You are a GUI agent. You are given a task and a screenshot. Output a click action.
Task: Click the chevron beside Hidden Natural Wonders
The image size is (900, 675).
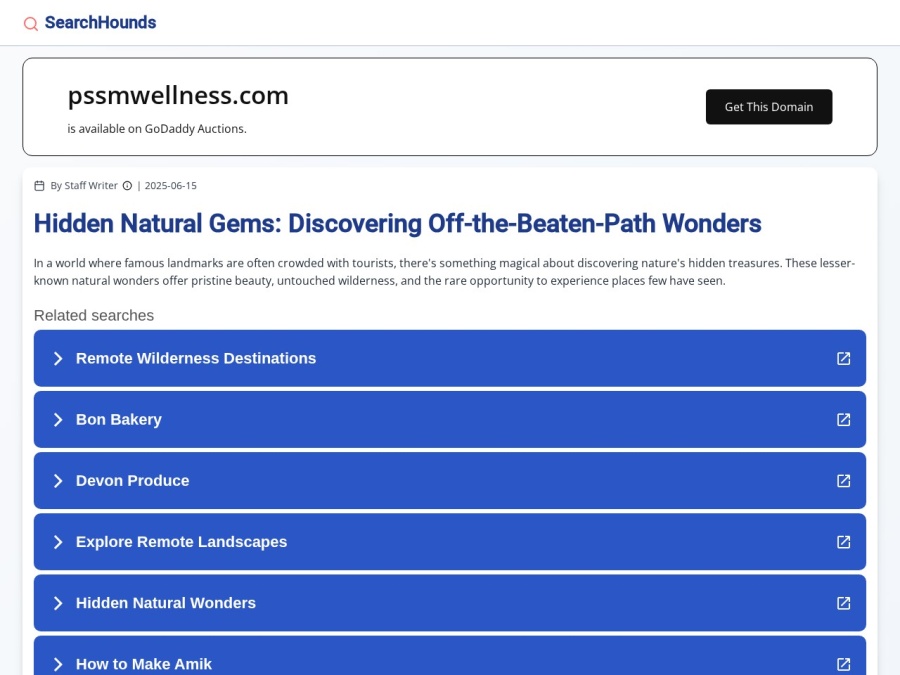point(57,603)
